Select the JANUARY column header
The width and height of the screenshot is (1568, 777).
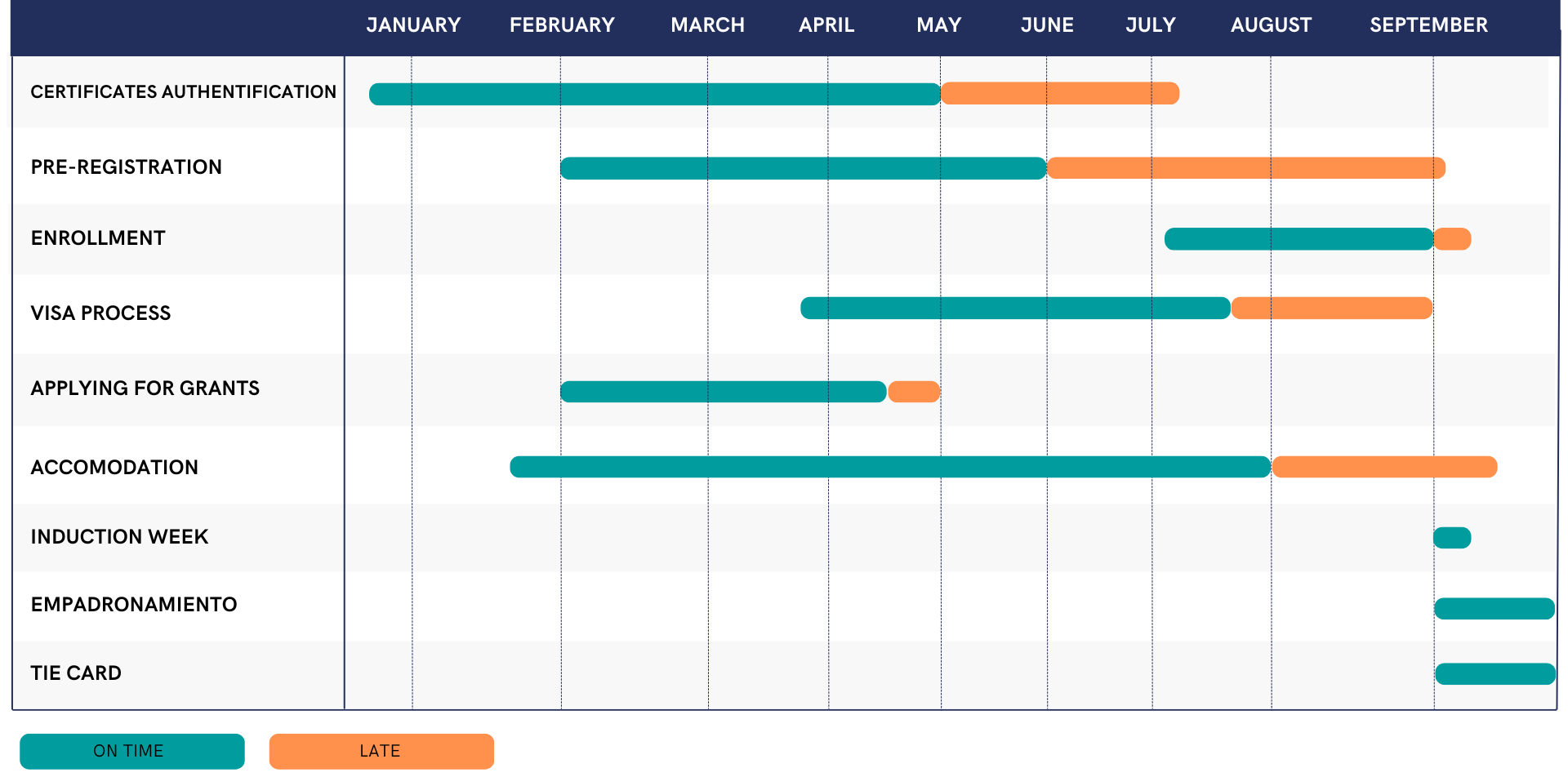[413, 25]
